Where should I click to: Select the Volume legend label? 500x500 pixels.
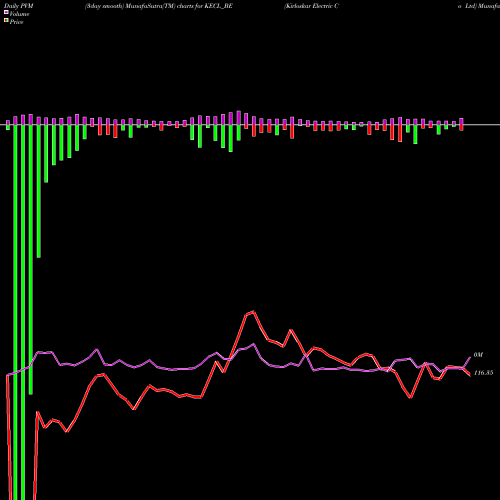[19, 14]
